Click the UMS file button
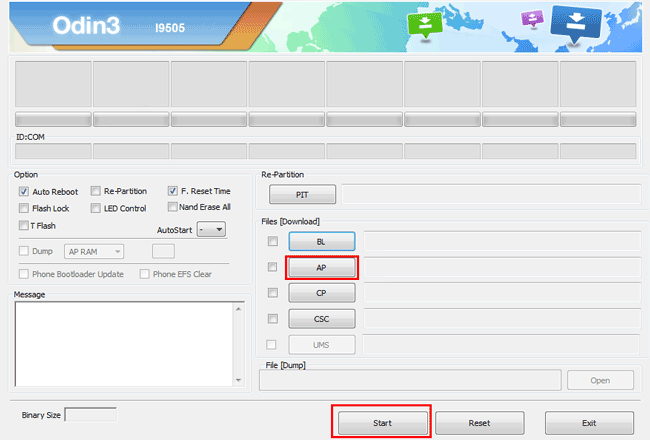This screenshot has width=650, height=440. point(322,345)
